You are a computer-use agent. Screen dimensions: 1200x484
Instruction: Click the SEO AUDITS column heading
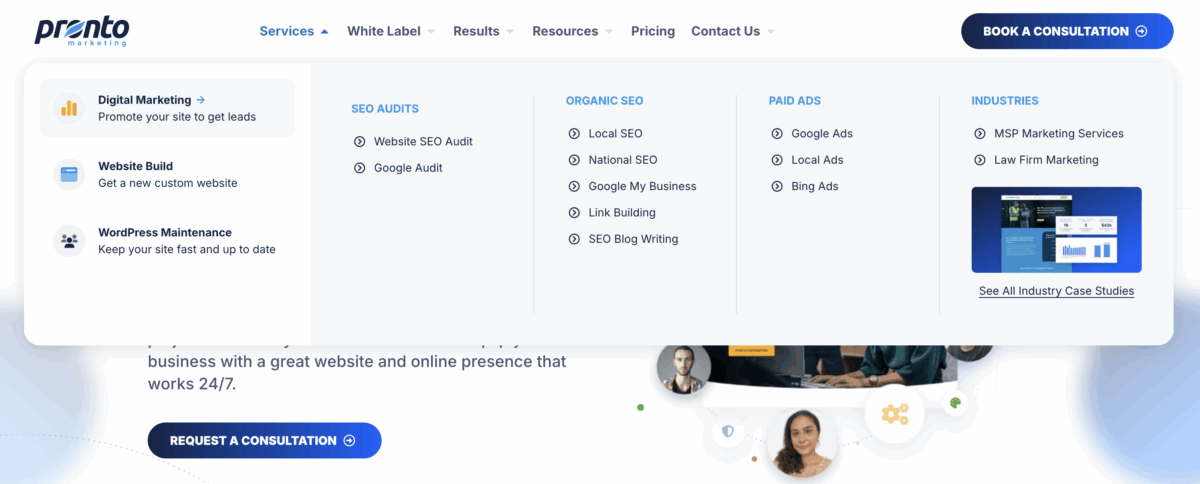385,109
